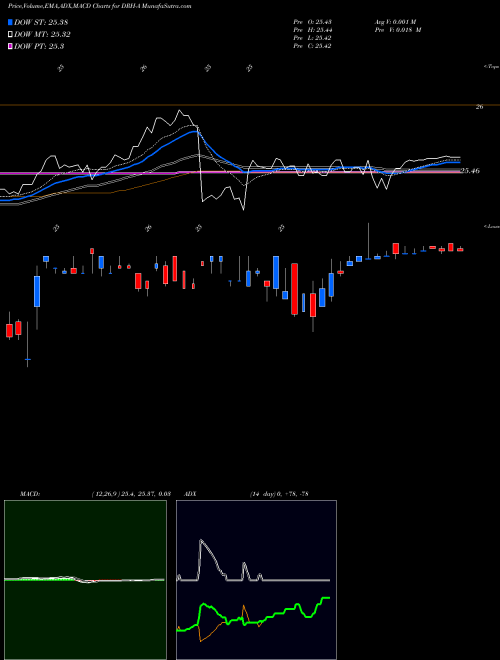Click the 'Pre V: 0.018 M' value
The image size is (500, 660).
tap(397, 30)
